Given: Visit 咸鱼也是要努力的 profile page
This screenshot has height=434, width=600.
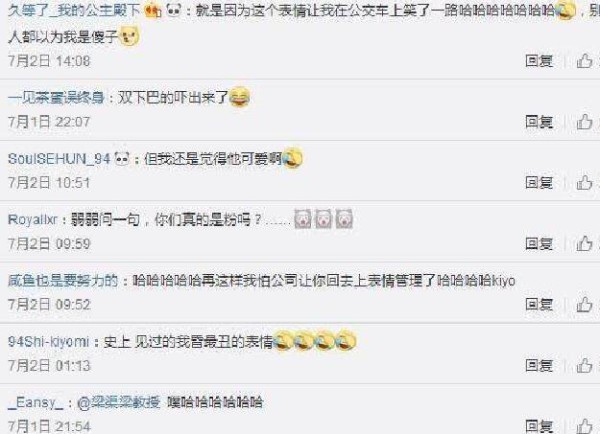Looking at the screenshot, I should point(63,281).
